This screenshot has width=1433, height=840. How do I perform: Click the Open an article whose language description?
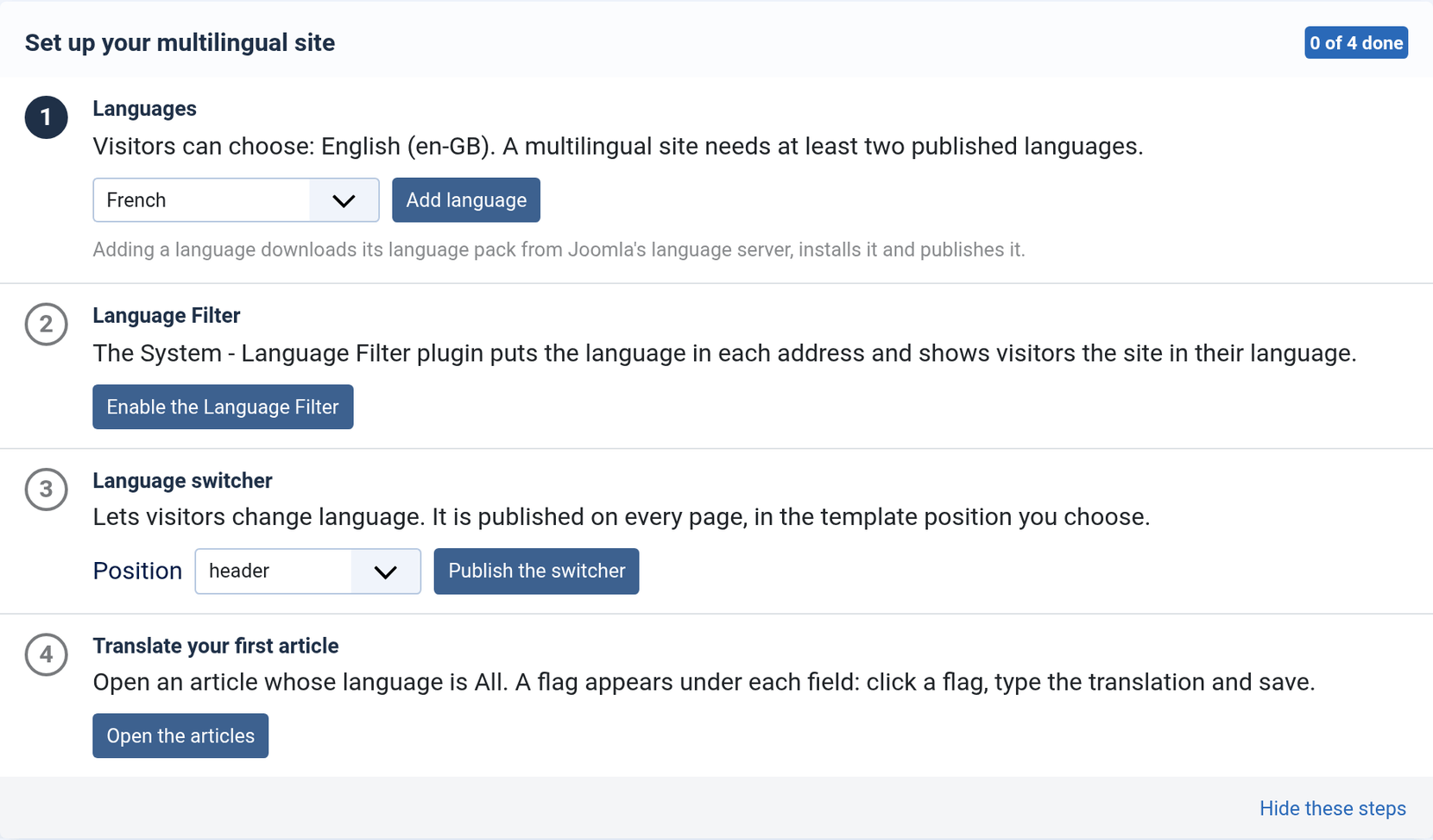click(x=704, y=682)
